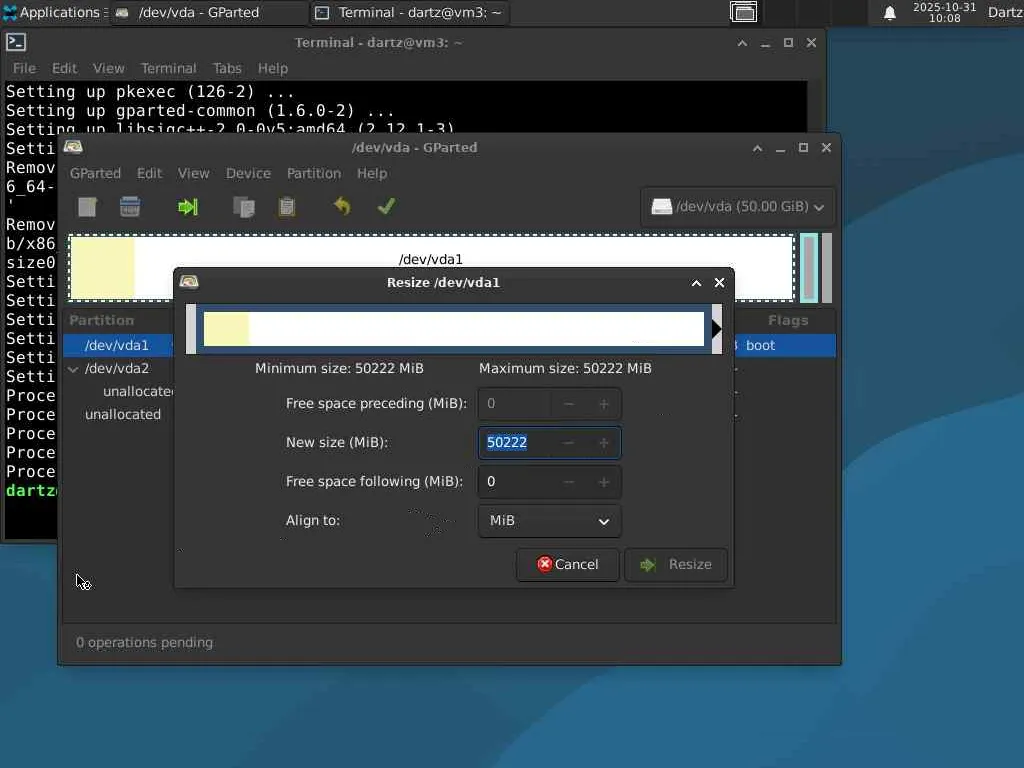Open the Help menu in Terminal window
The image size is (1024, 768).
tap(272, 68)
